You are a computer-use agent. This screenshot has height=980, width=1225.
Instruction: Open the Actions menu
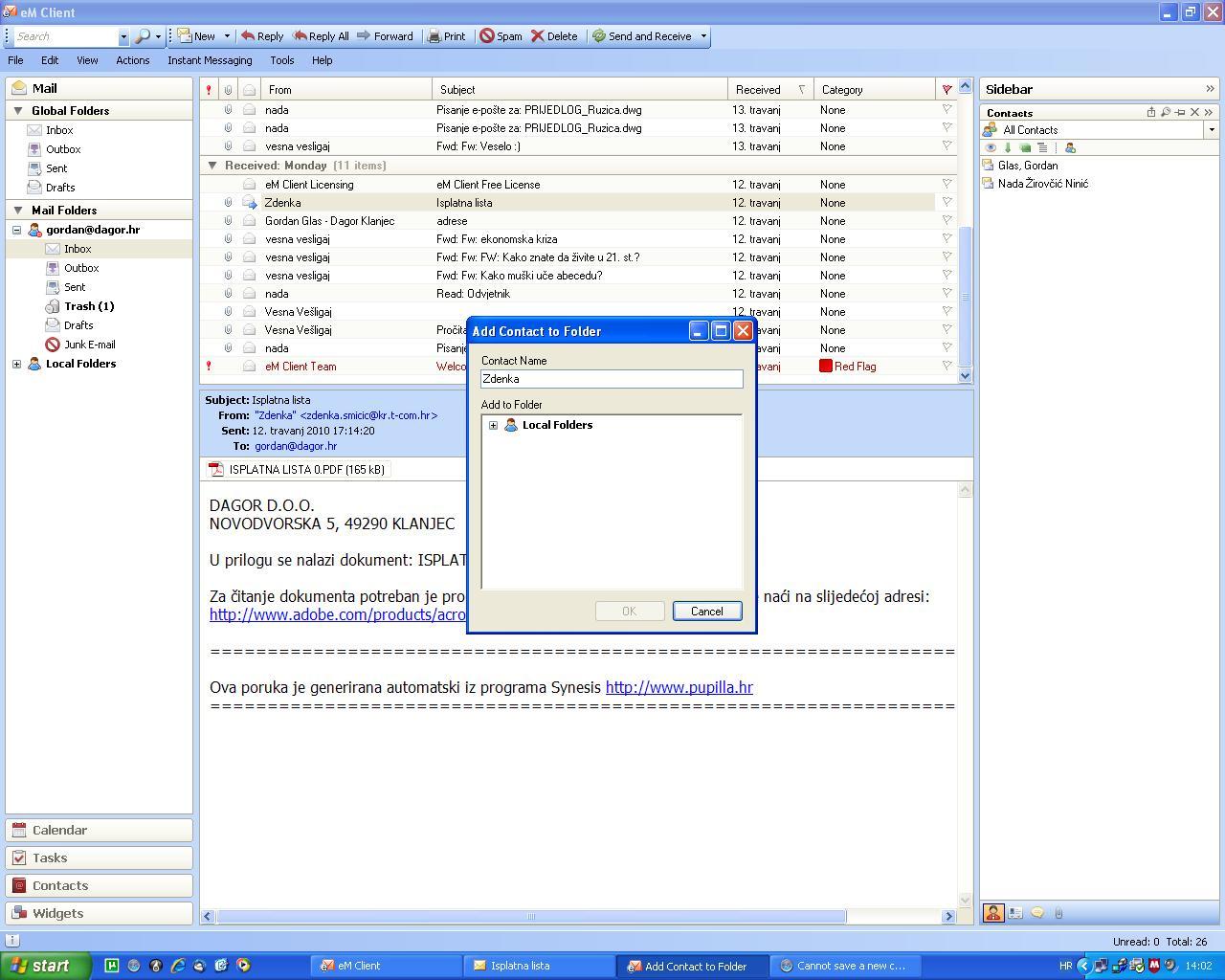pyautogui.click(x=132, y=60)
